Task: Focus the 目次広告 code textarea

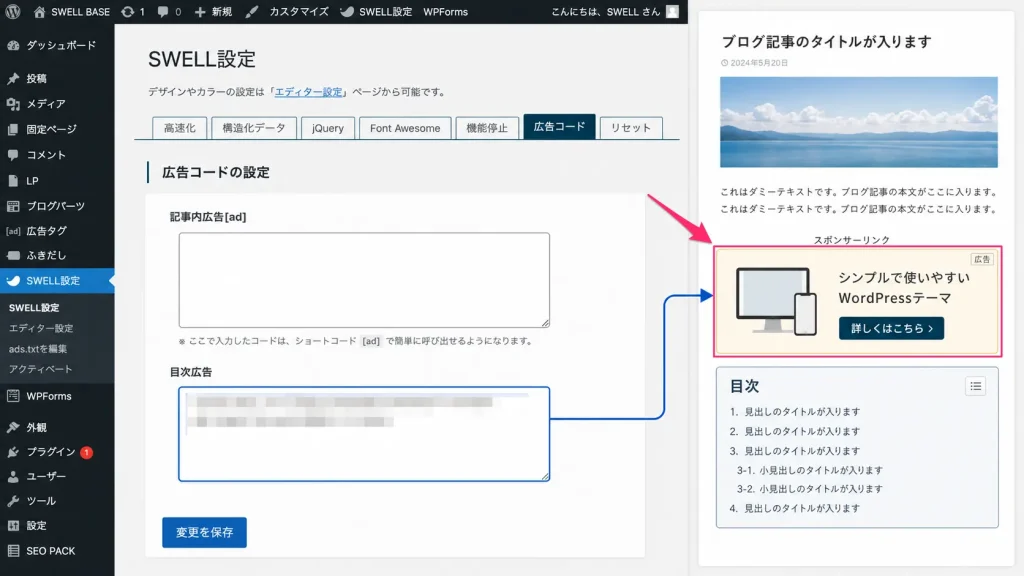Action: (x=364, y=434)
